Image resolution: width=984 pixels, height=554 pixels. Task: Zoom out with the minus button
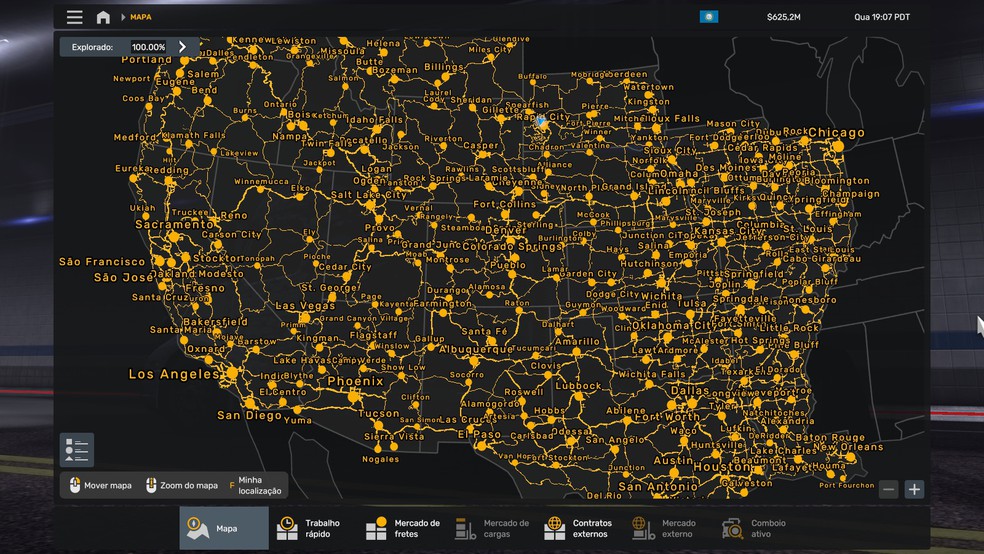888,489
